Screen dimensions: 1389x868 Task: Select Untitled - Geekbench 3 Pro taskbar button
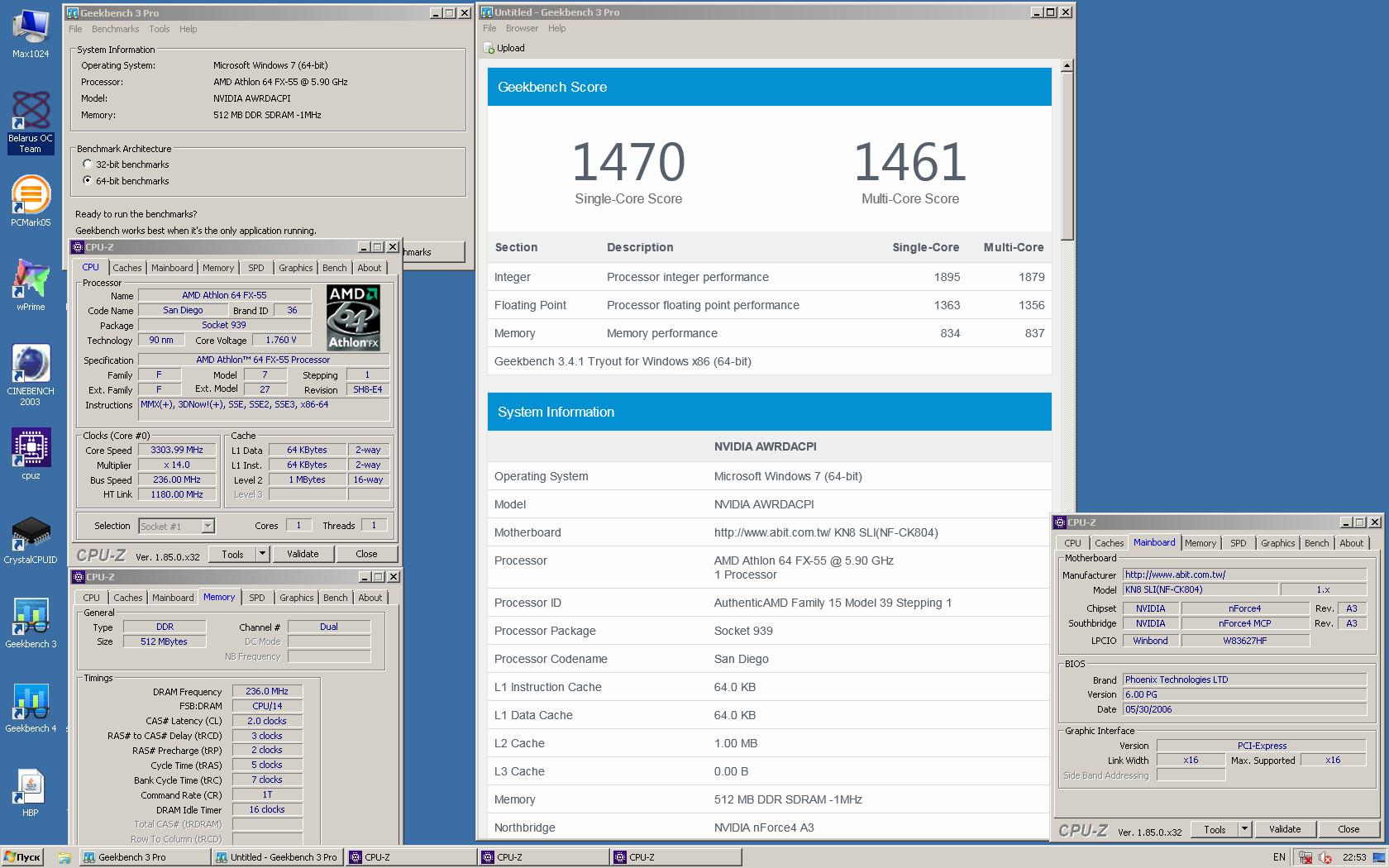tap(277, 857)
